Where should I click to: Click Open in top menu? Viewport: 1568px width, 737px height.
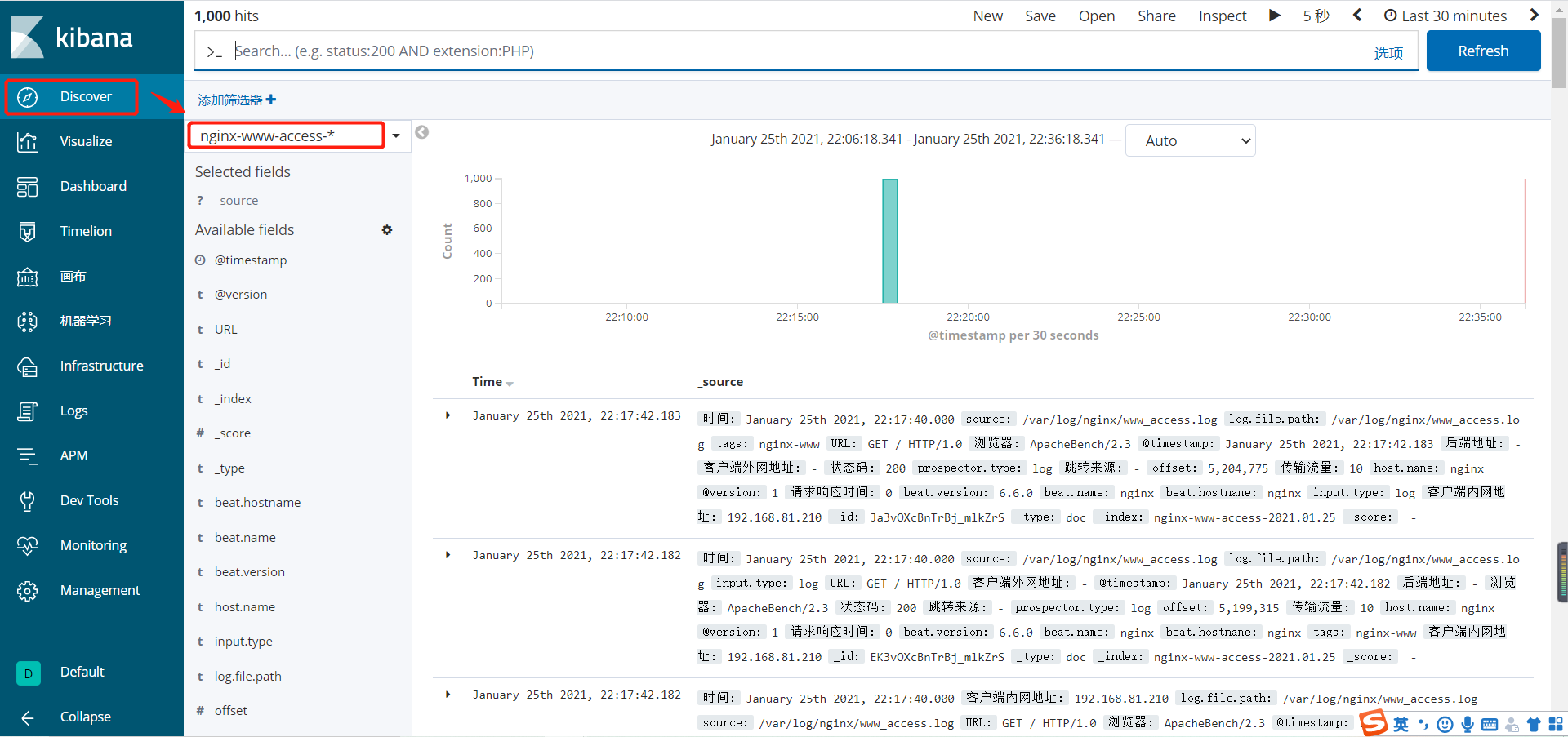pos(1097,16)
